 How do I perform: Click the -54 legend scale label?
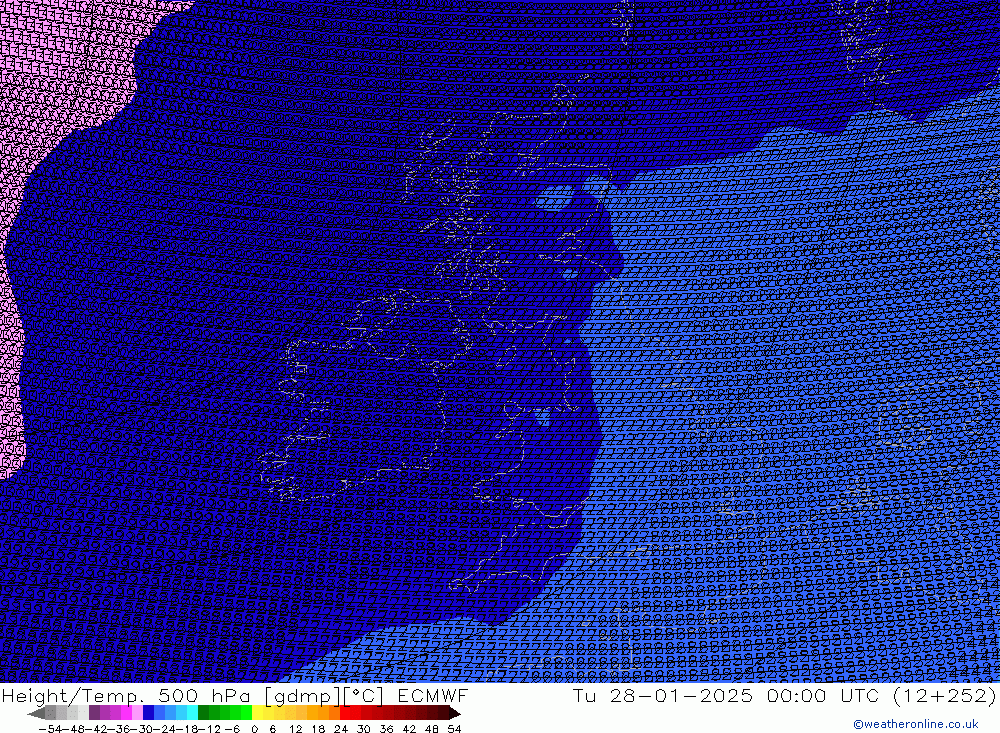[x=50, y=729]
